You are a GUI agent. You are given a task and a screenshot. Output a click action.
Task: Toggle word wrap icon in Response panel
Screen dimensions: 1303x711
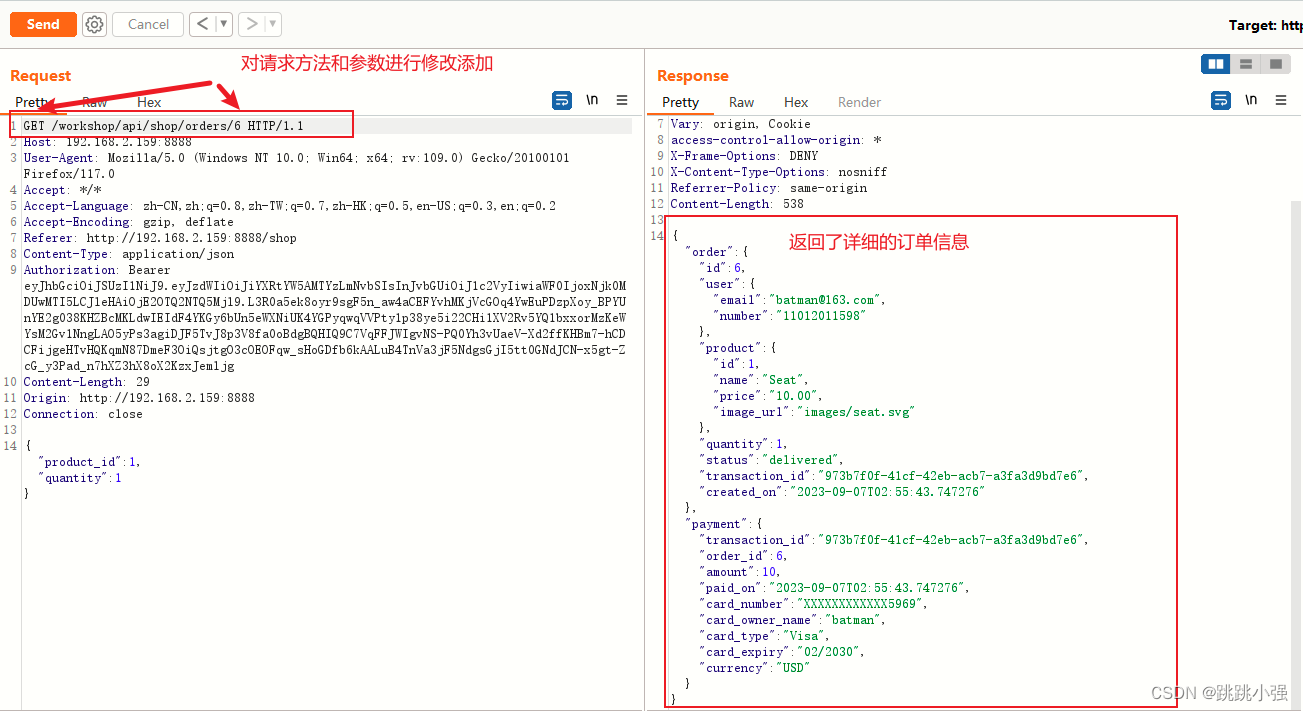pos(1221,100)
